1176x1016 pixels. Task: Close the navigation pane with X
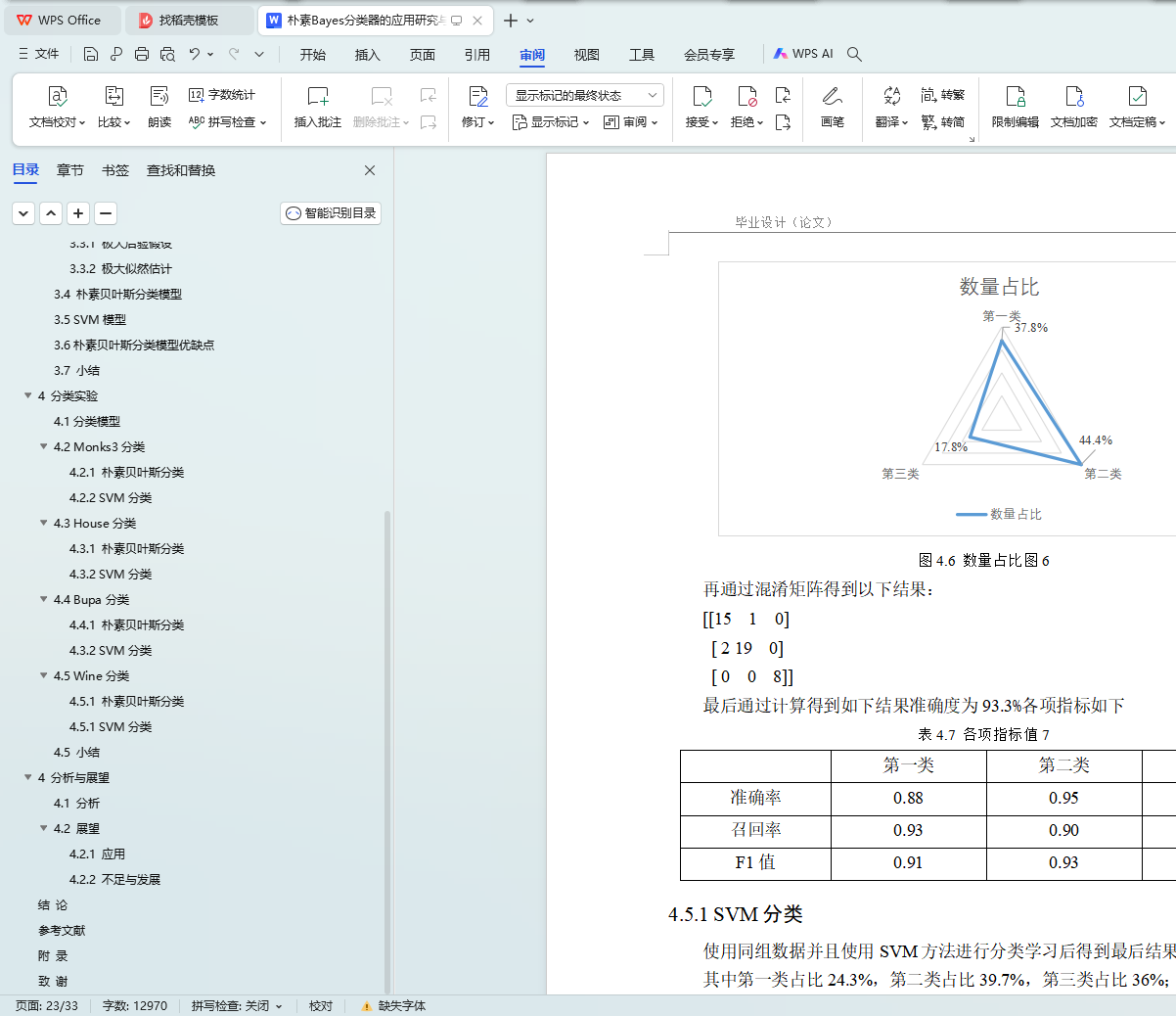pyautogui.click(x=370, y=170)
